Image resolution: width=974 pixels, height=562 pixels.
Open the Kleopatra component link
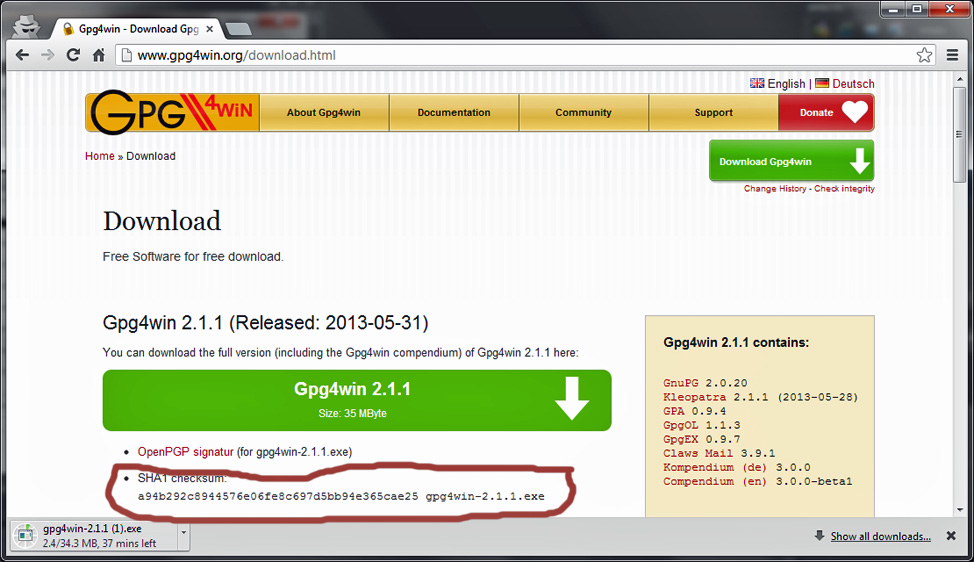click(694, 397)
